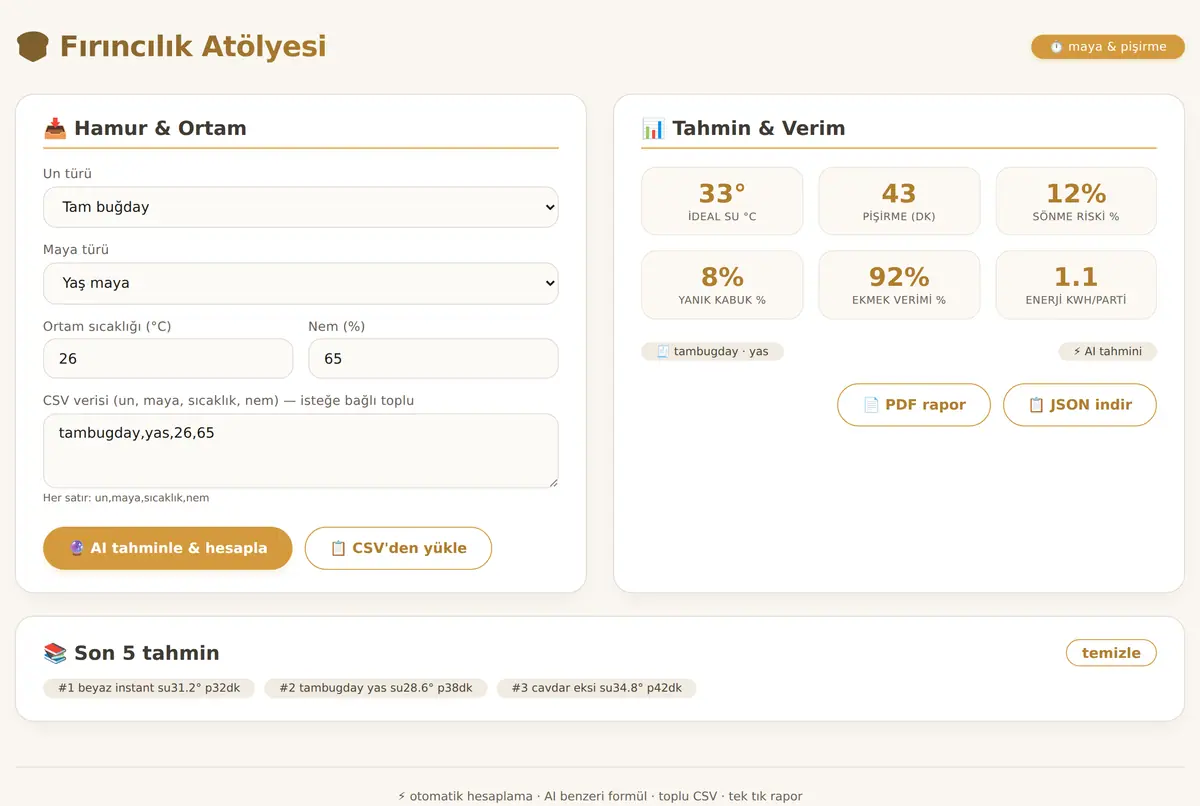Open the Un türü dropdown
Screen dimensions: 1200x806
coord(301,207)
